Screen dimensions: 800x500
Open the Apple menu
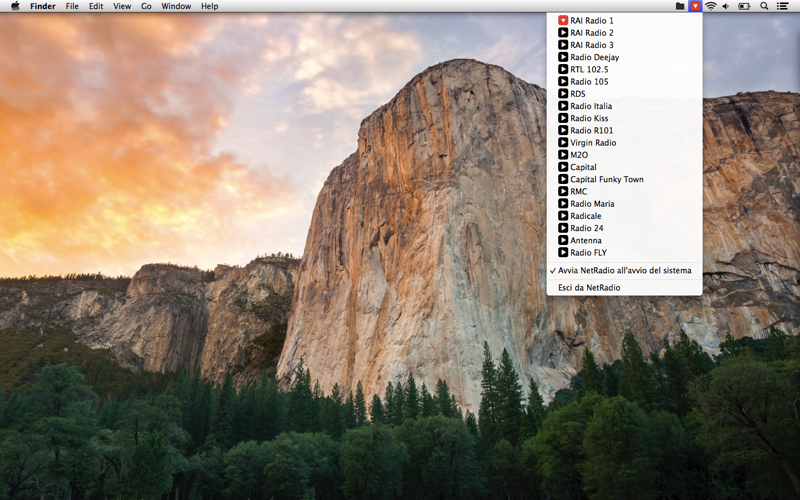pos(15,6)
